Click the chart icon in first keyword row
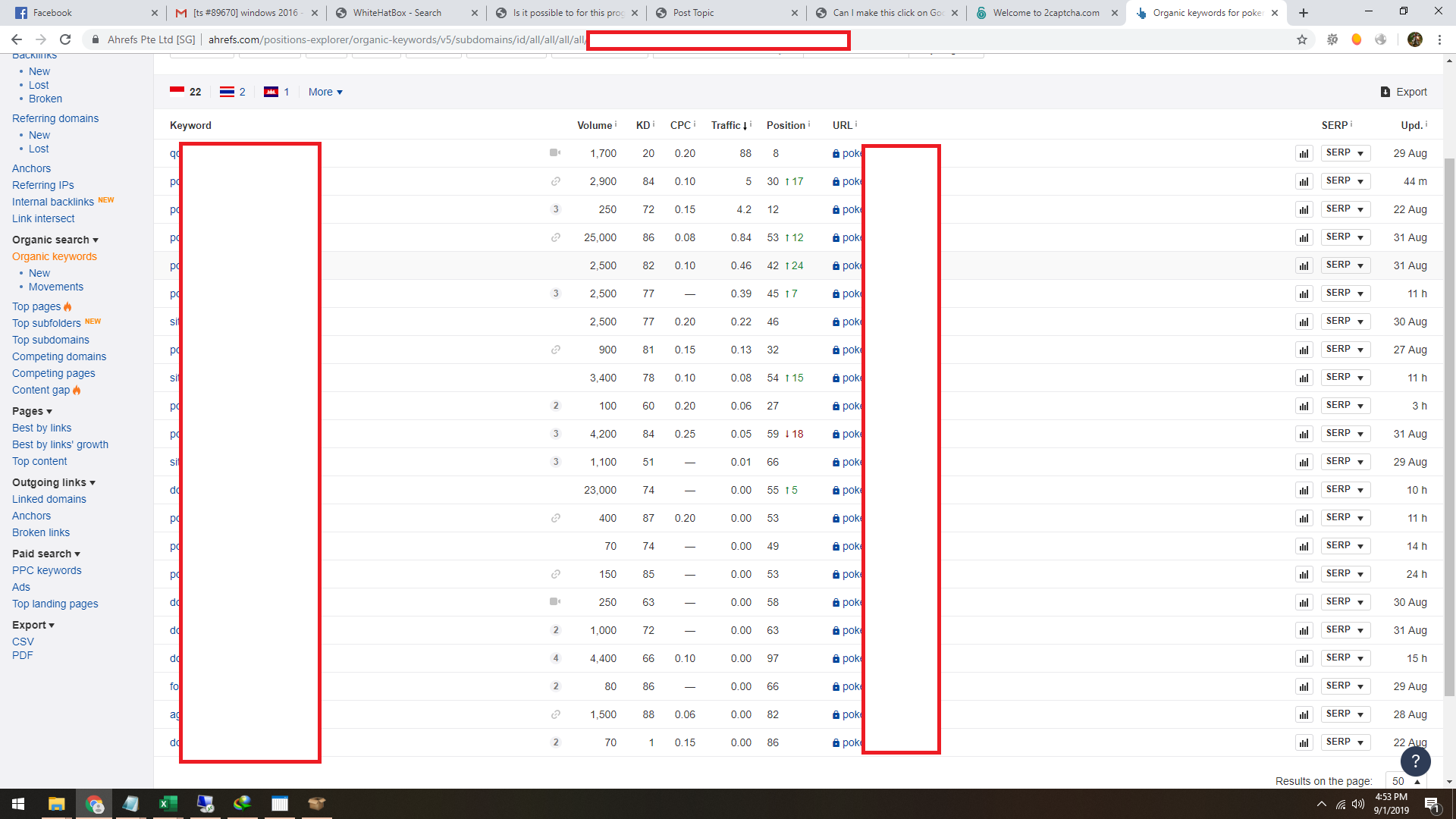1456x819 pixels. (x=1304, y=154)
